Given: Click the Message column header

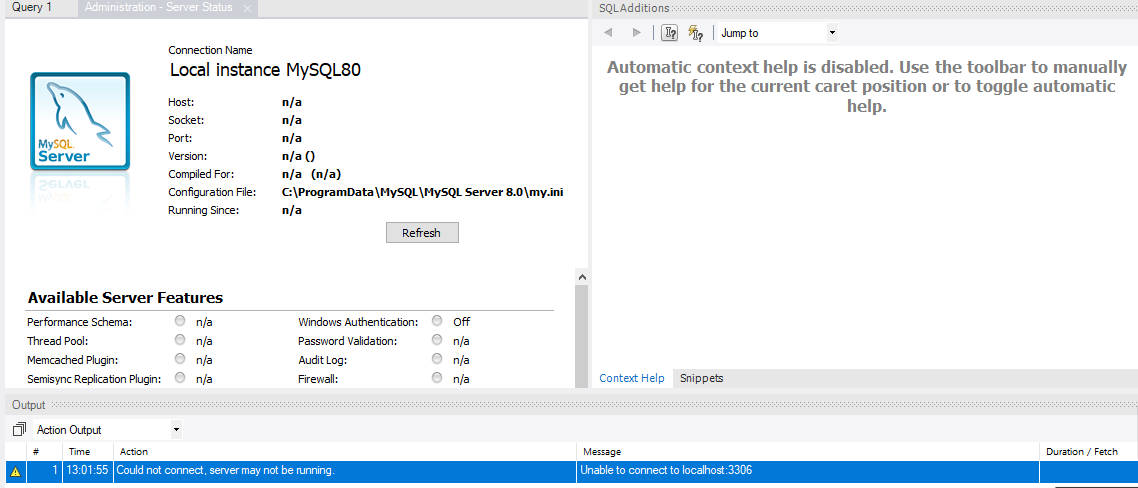Looking at the screenshot, I should [809, 452].
